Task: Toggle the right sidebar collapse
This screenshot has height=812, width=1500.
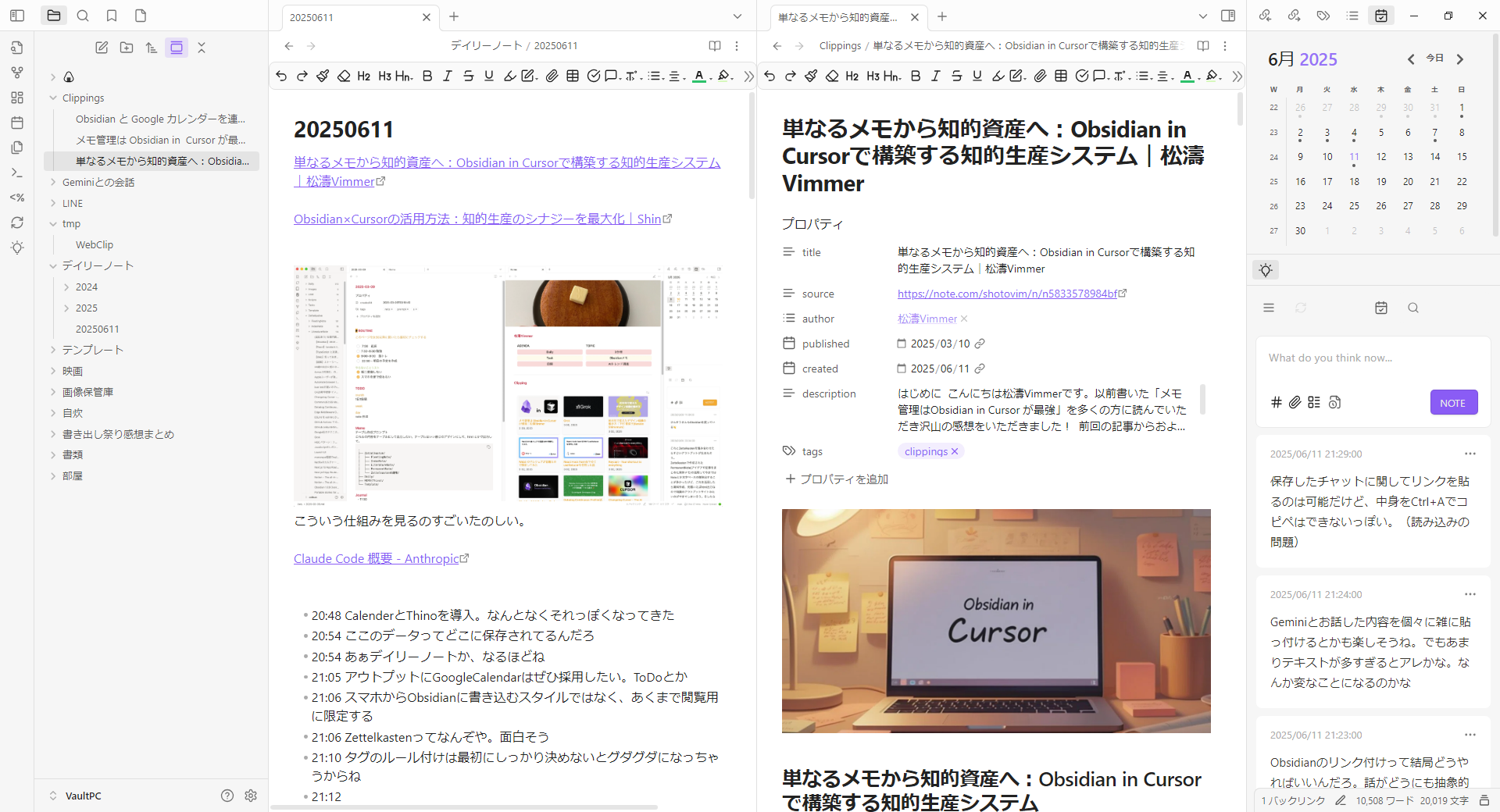Action: point(1228,16)
